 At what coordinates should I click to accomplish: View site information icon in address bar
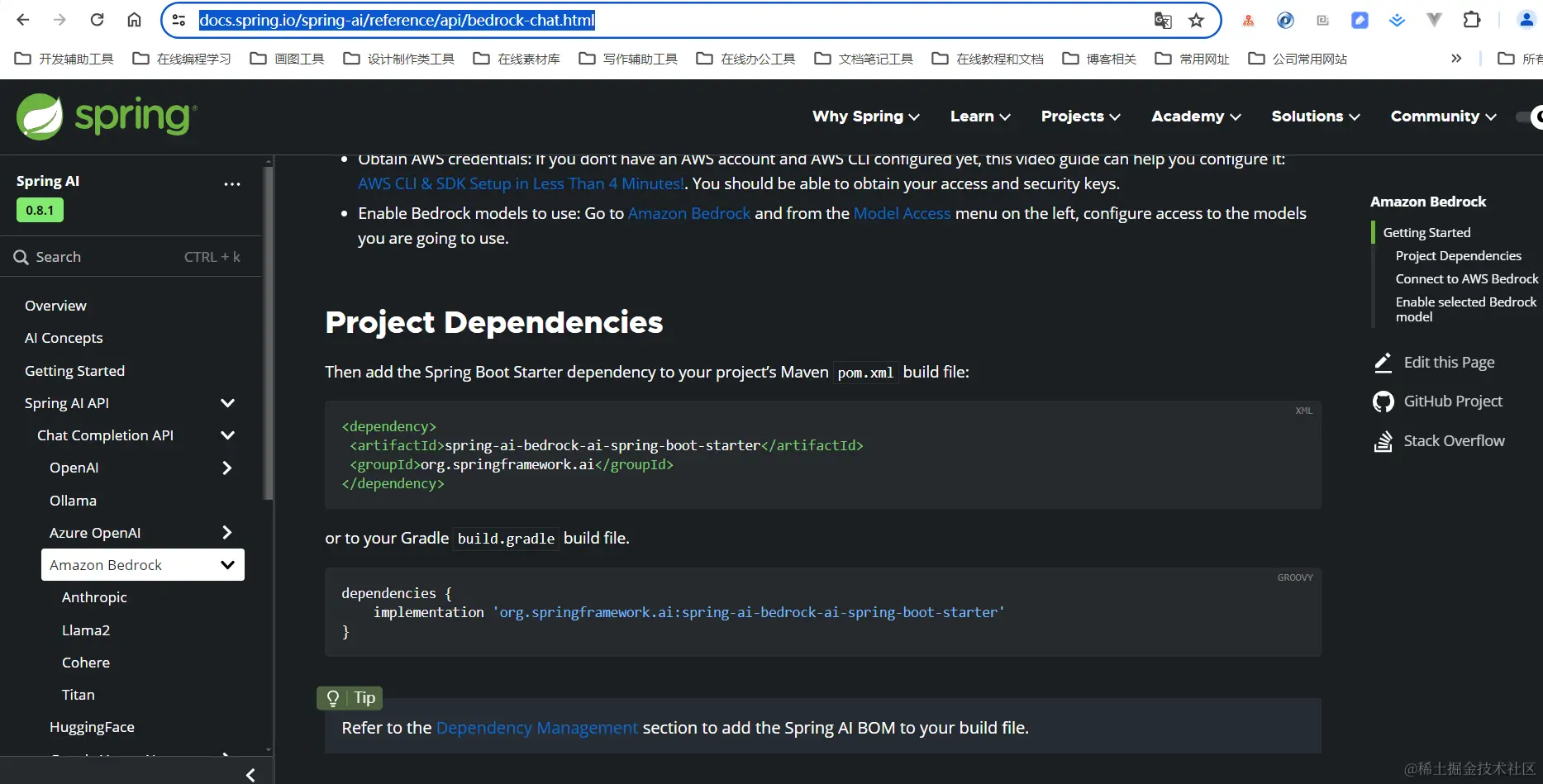(179, 20)
